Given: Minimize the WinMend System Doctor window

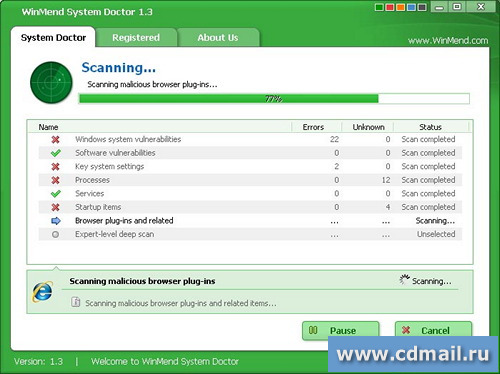Looking at the screenshot, I should [x=440, y=7].
